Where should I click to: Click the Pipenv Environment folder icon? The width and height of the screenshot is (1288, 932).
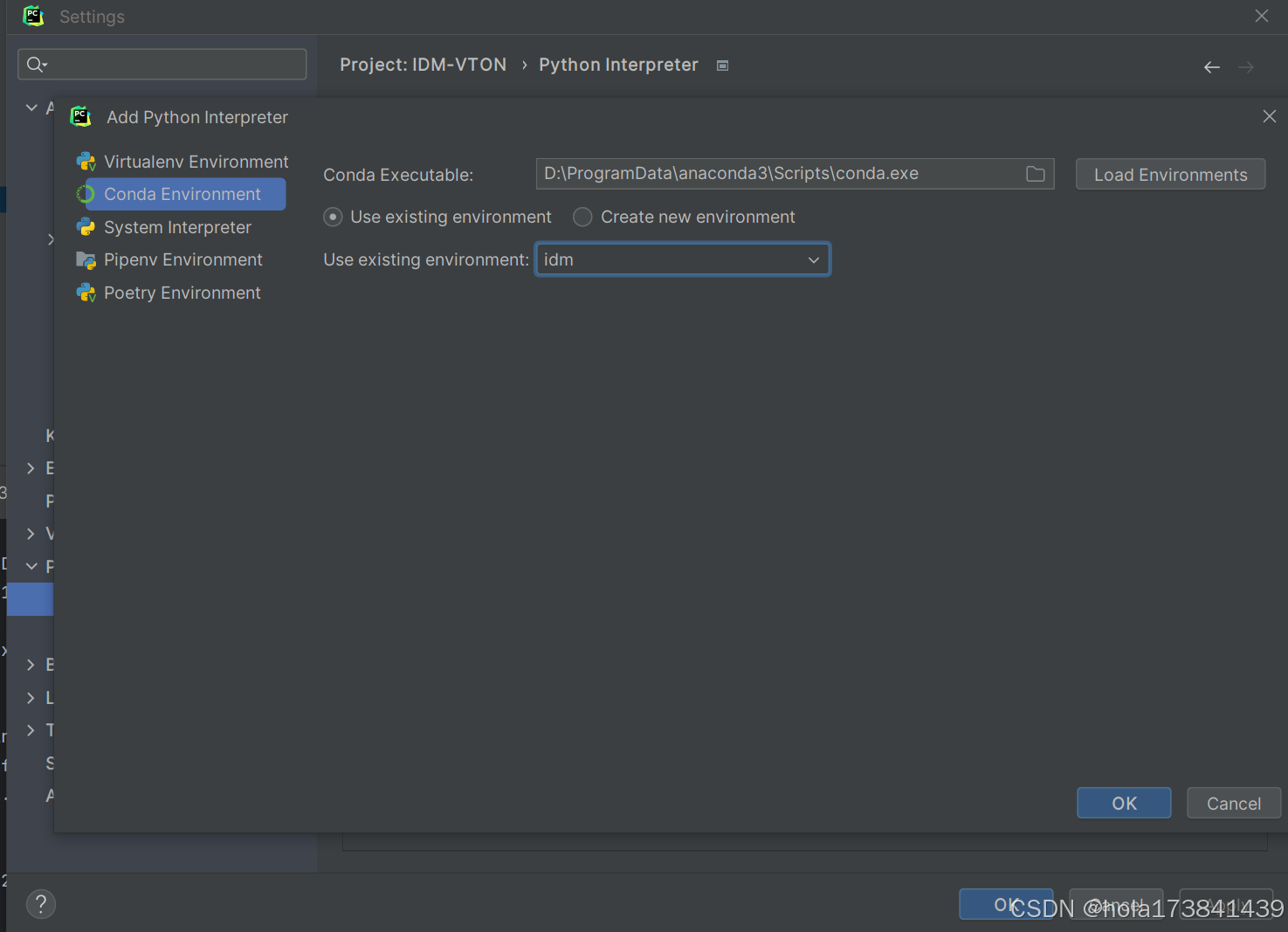pos(86,260)
